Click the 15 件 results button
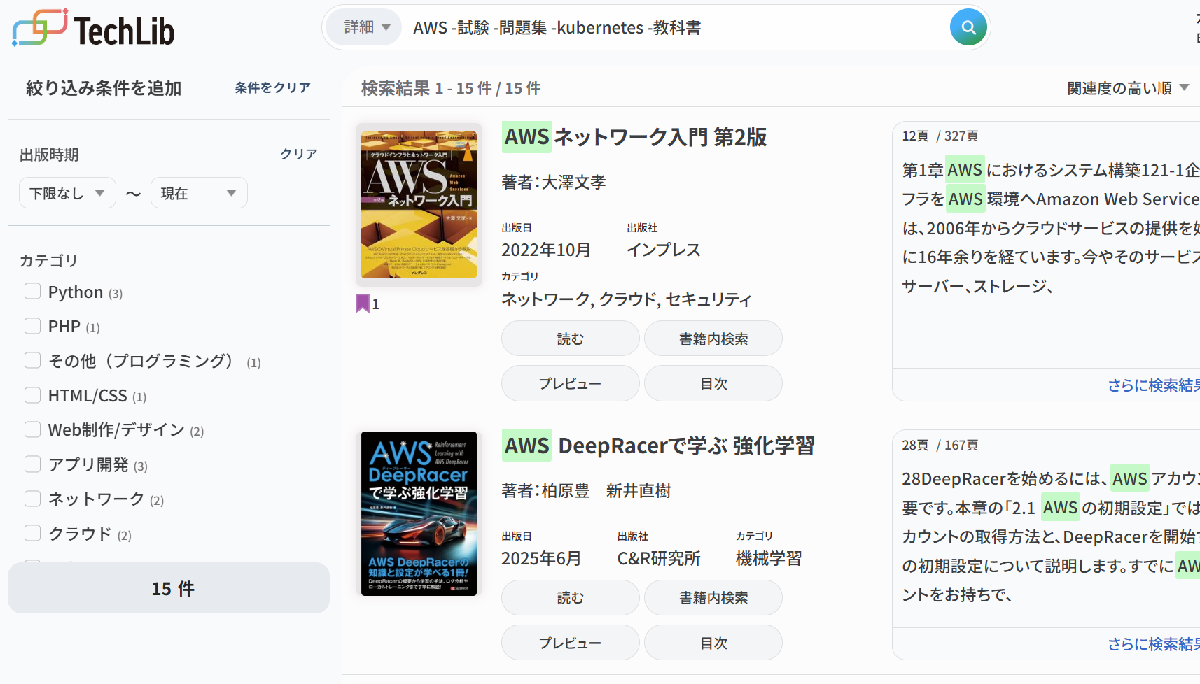 click(x=169, y=588)
